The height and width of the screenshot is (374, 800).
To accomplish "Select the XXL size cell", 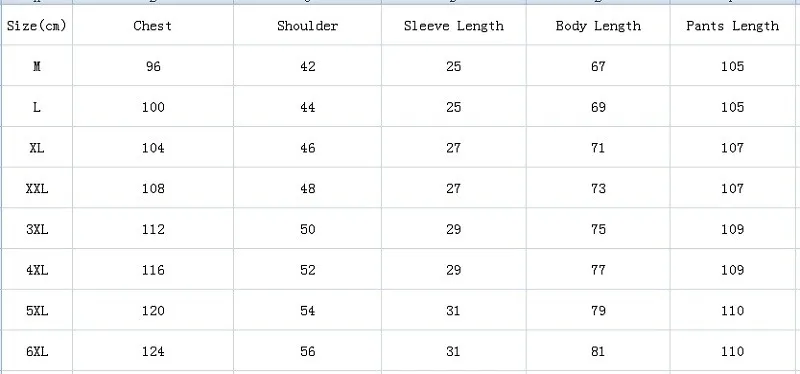I will [x=37, y=188].
